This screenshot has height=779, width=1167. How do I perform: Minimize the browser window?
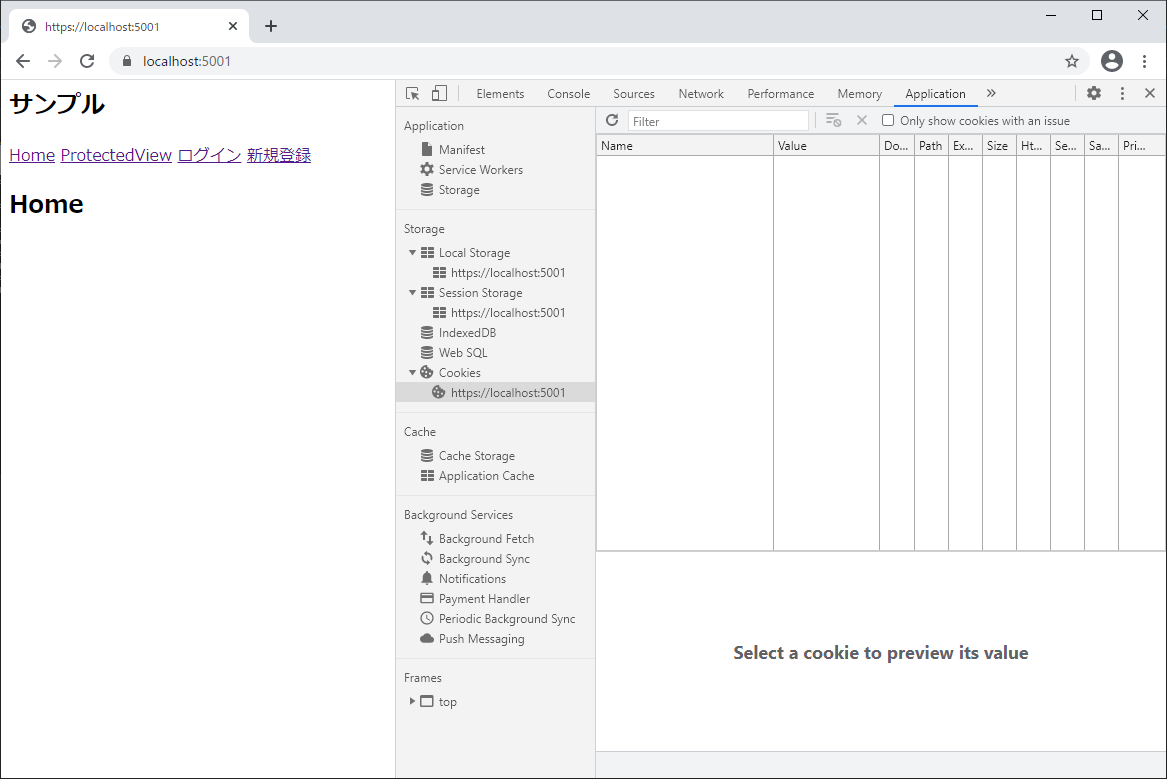1051,15
